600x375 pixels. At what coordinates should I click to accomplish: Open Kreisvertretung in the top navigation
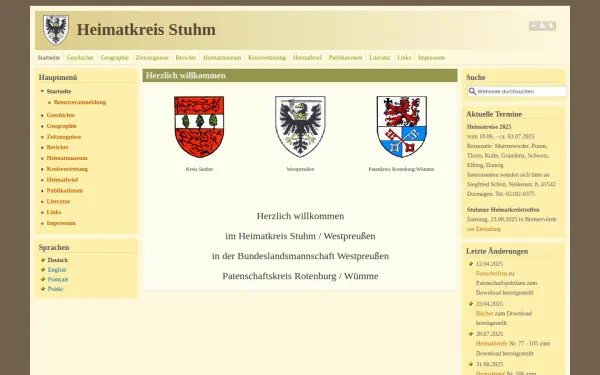[267, 58]
